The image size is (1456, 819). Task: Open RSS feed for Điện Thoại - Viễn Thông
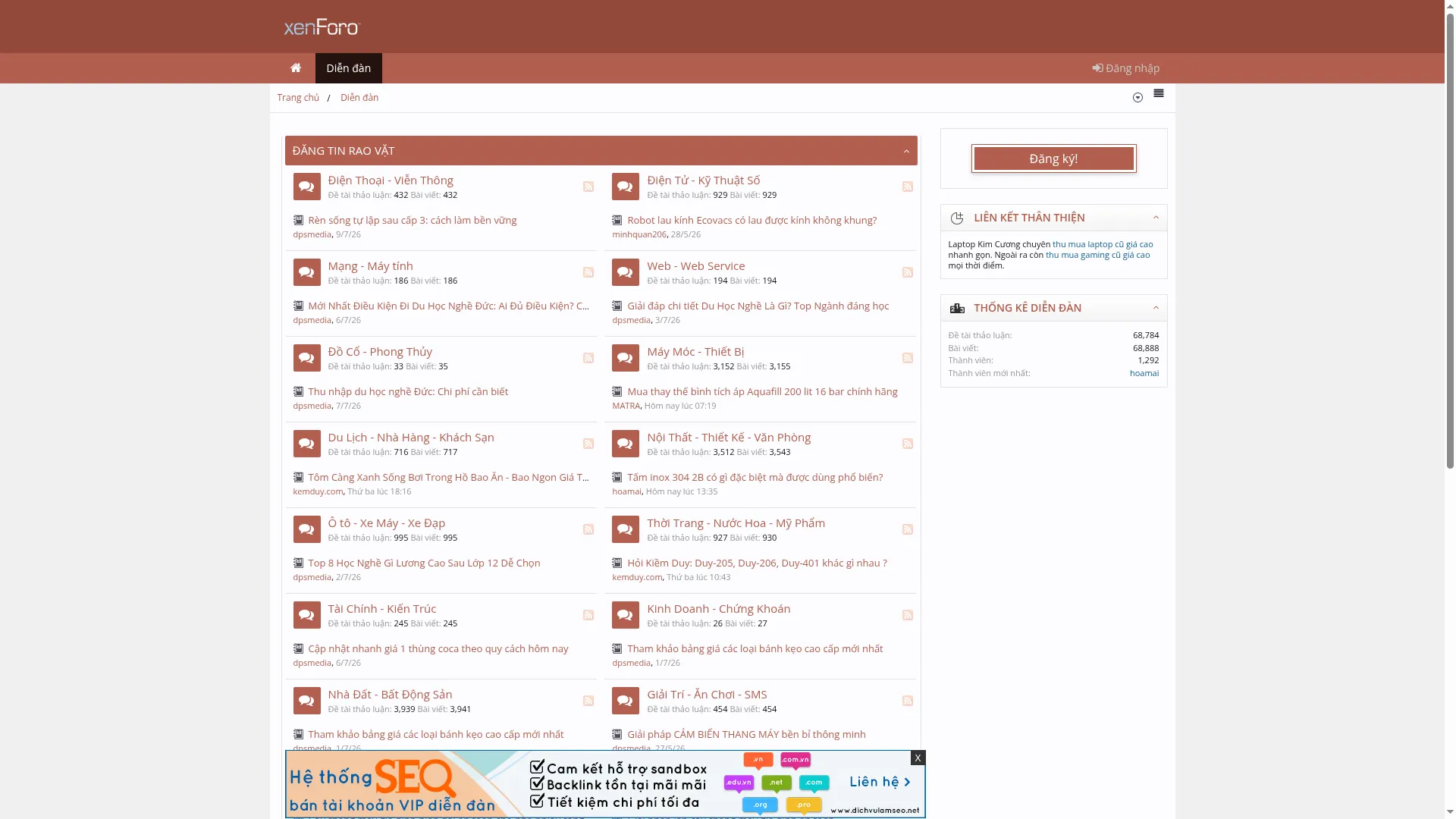[x=588, y=187]
